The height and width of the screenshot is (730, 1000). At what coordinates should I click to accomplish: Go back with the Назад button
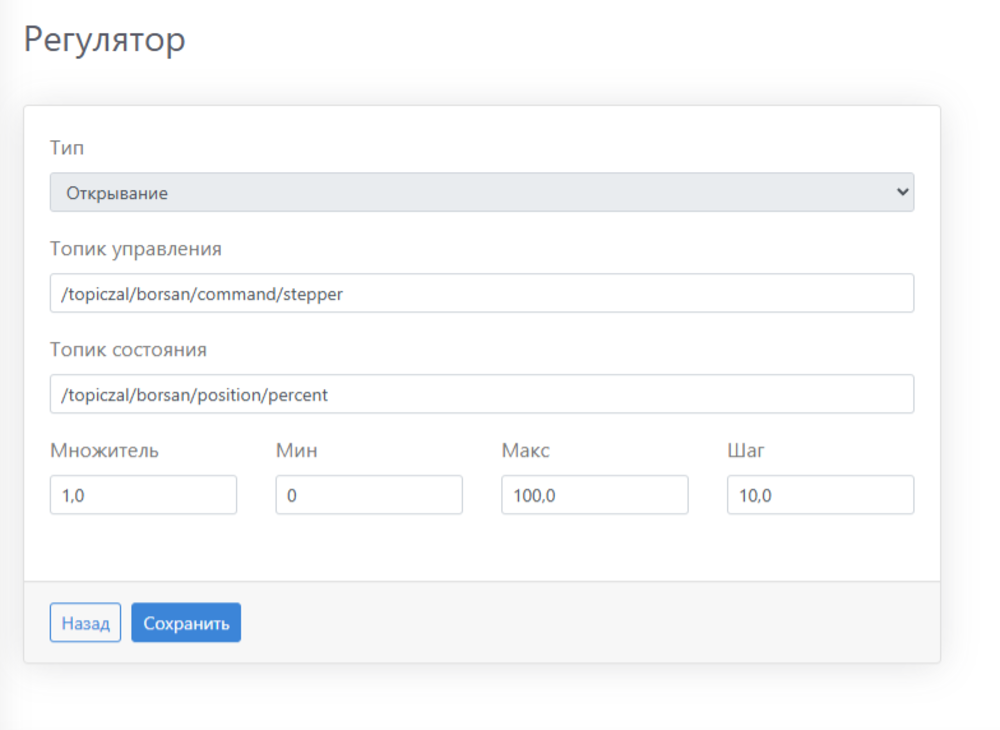coord(85,622)
